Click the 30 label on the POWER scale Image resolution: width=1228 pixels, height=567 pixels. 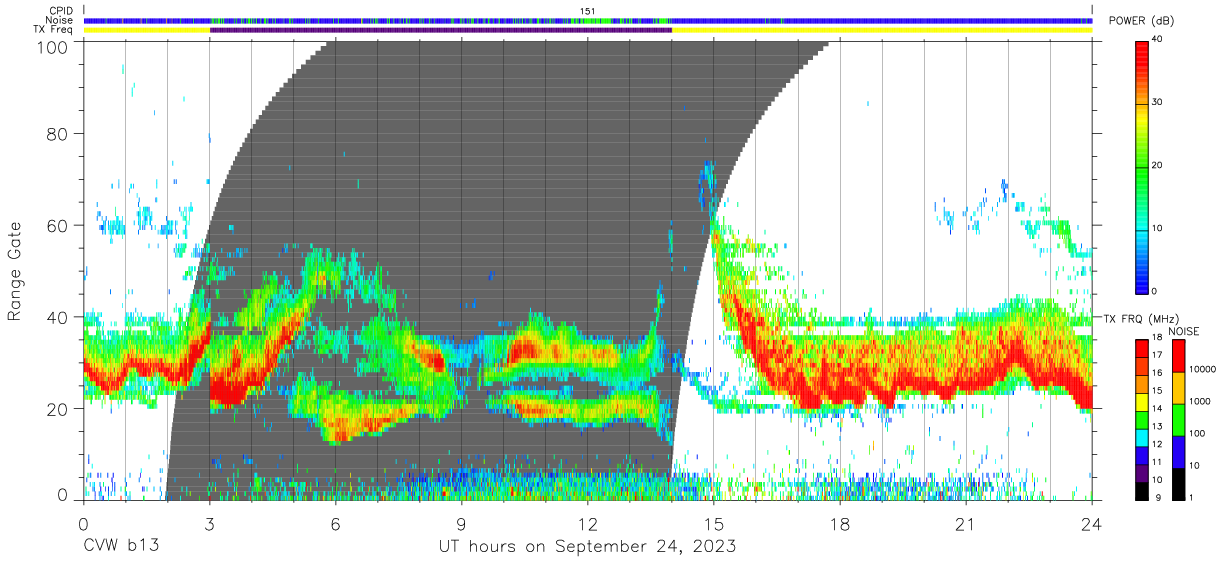coord(1157,102)
